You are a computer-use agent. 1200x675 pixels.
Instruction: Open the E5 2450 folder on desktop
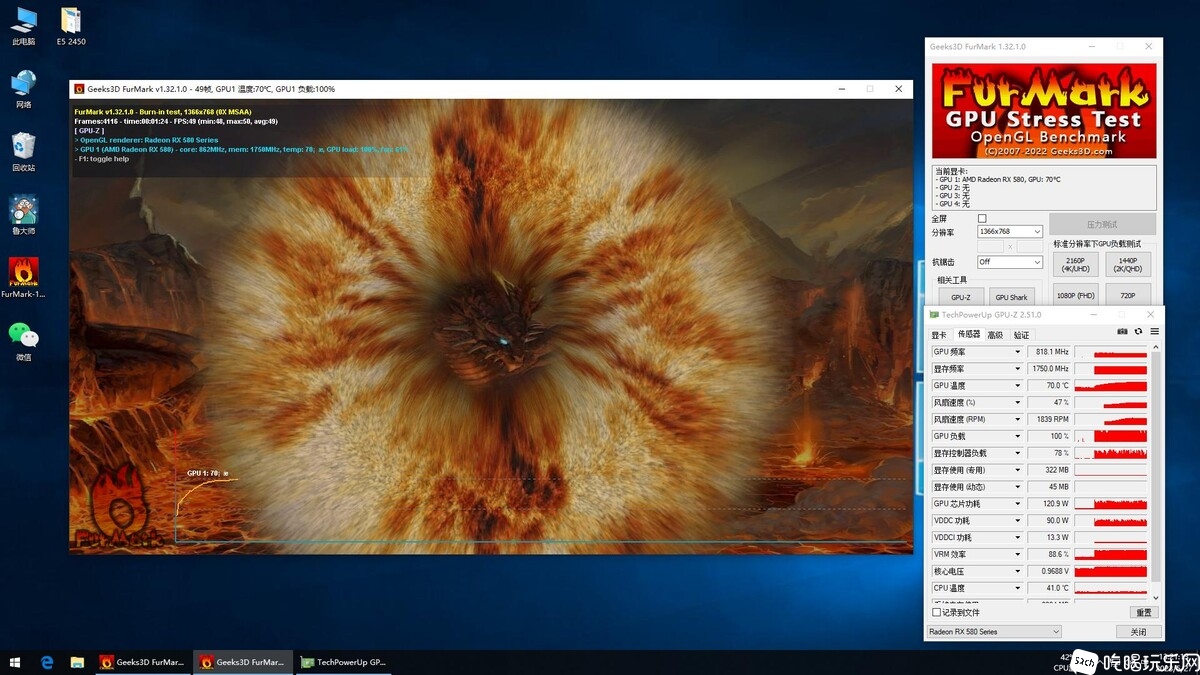pos(71,26)
